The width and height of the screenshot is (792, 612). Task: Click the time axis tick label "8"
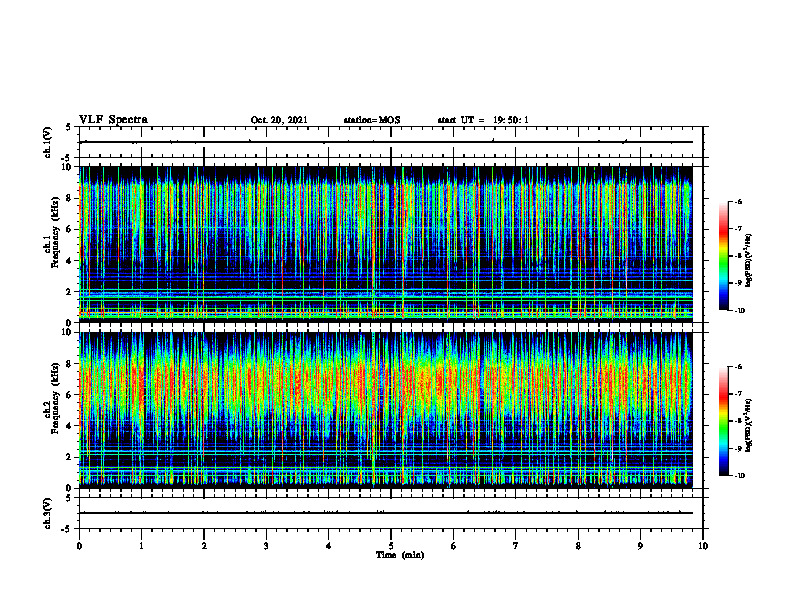point(578,546)
